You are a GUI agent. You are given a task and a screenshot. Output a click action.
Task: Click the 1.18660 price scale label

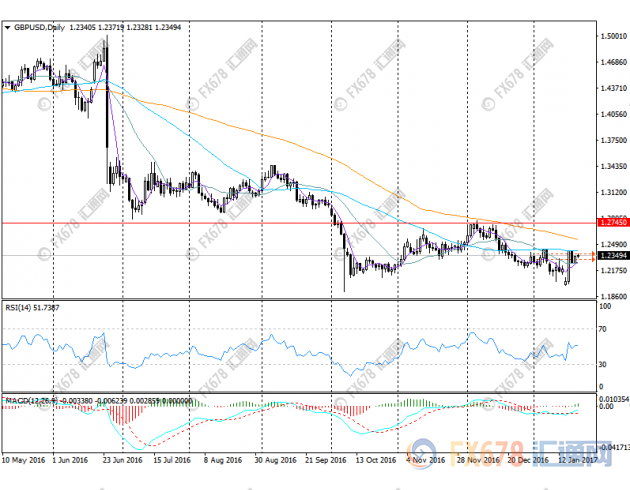coord(610,296)
